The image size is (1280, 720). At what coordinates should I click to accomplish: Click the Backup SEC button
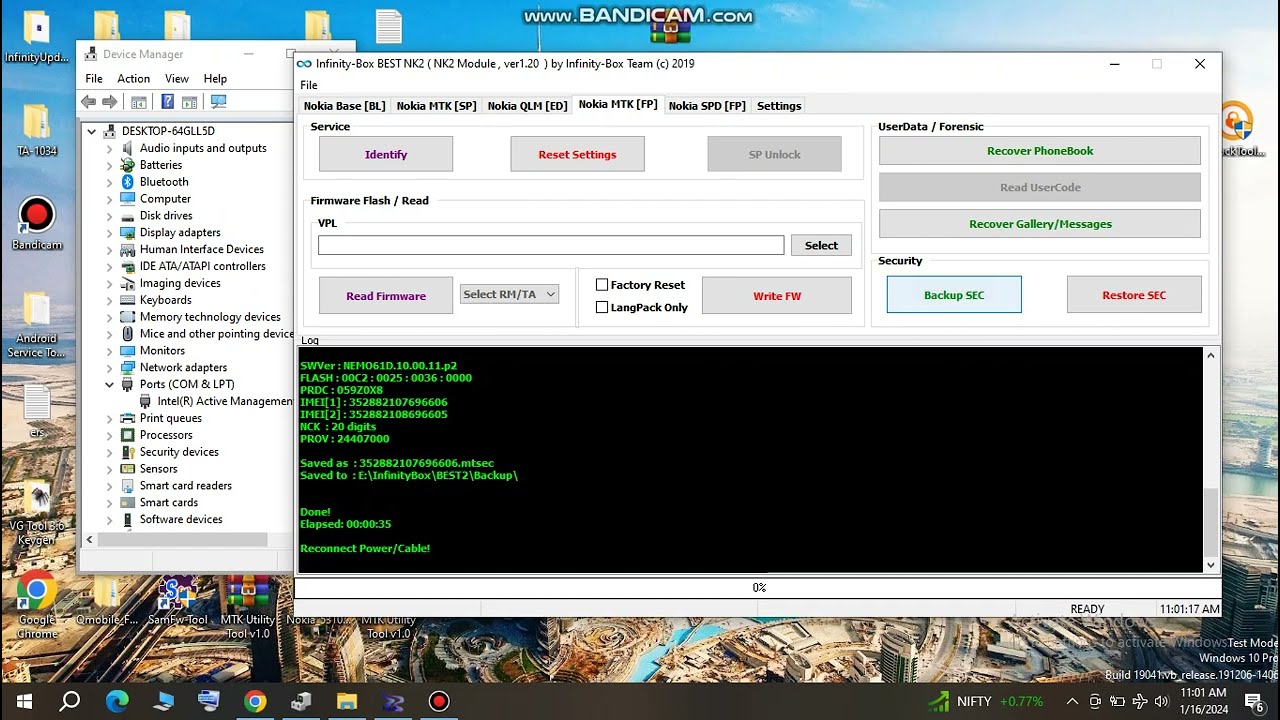point(954,295)
